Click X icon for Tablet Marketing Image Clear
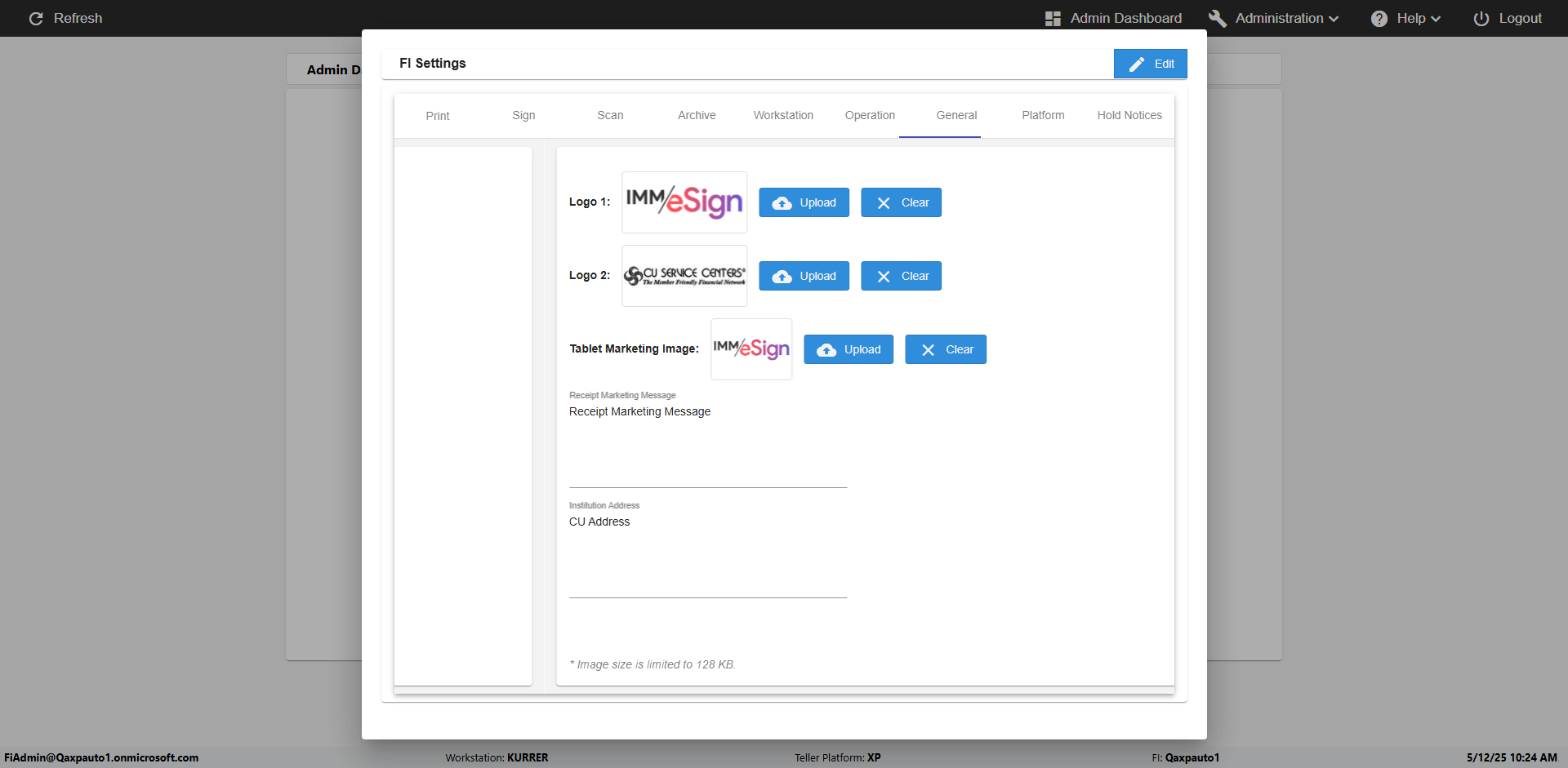 pyautogui.click(x=928, y=350)
